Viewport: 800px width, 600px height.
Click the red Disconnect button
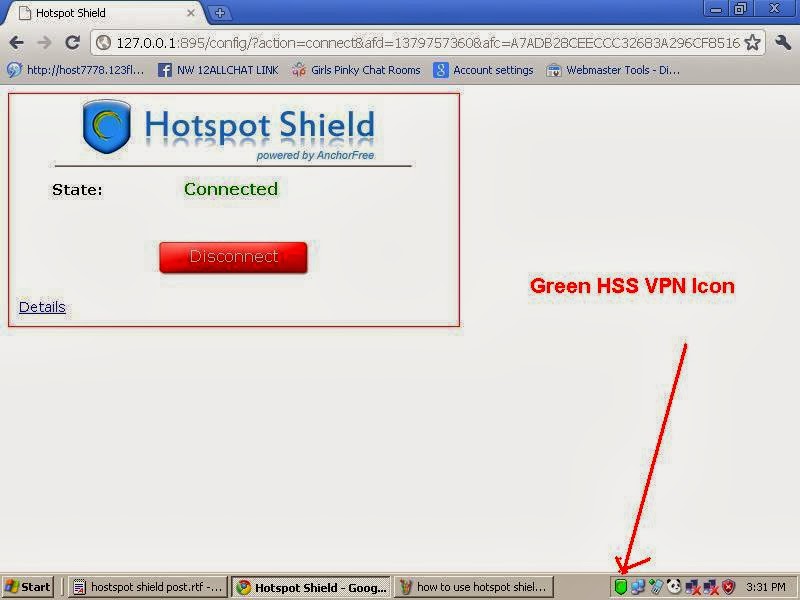tap(233, 257)
